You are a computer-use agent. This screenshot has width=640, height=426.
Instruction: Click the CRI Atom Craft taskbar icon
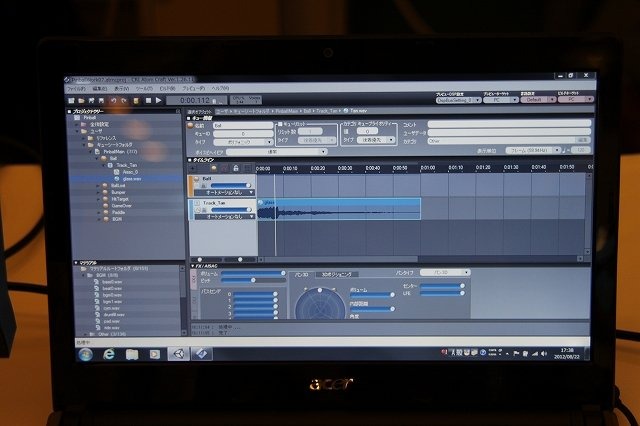[x=202, y=354]
